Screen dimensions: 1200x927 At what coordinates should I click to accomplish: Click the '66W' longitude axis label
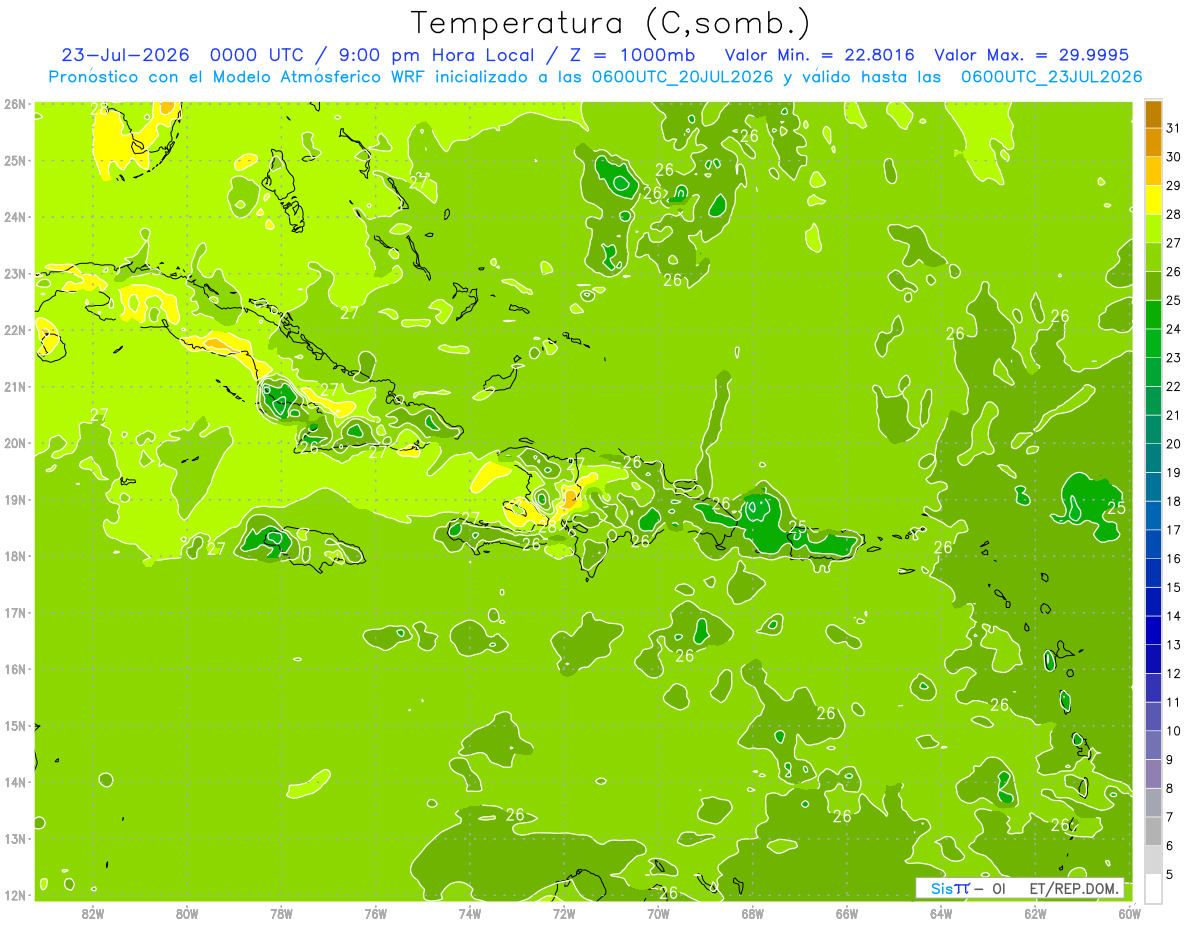click(847, 913)
